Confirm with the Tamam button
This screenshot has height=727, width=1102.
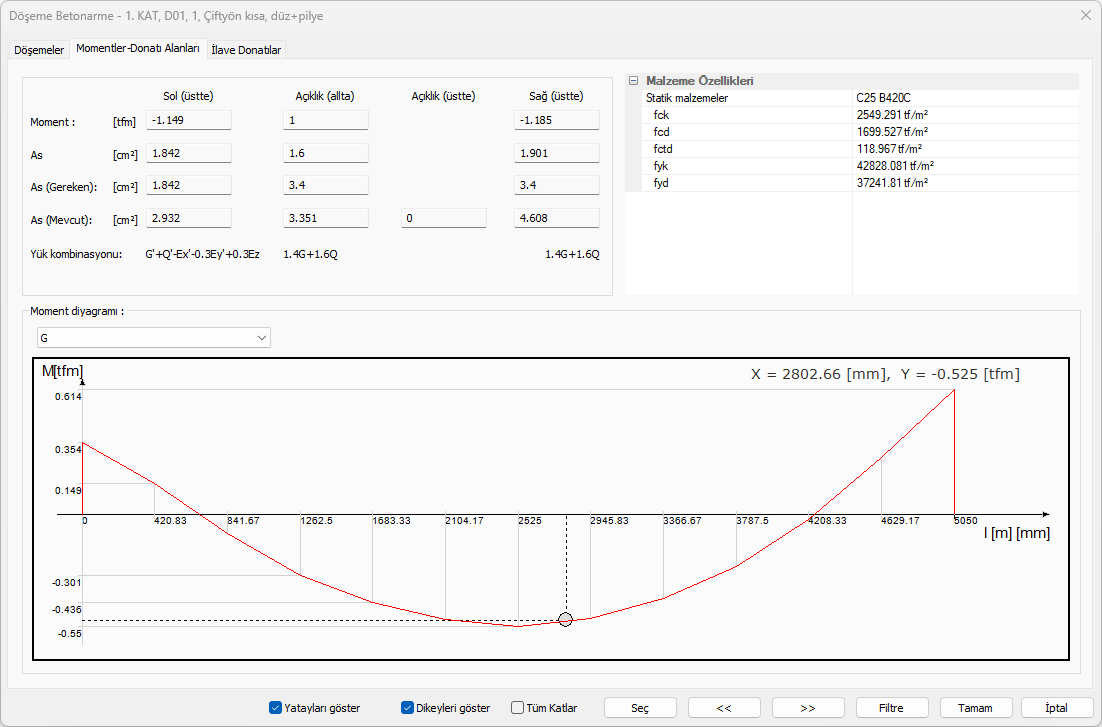click(x=975, y=708)
